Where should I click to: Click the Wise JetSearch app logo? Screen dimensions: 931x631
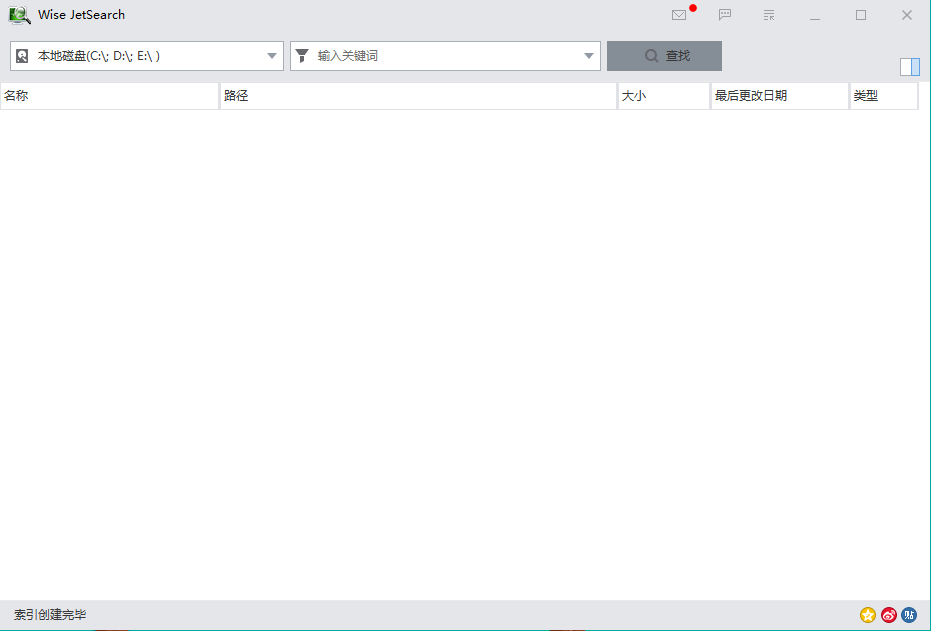20,15
